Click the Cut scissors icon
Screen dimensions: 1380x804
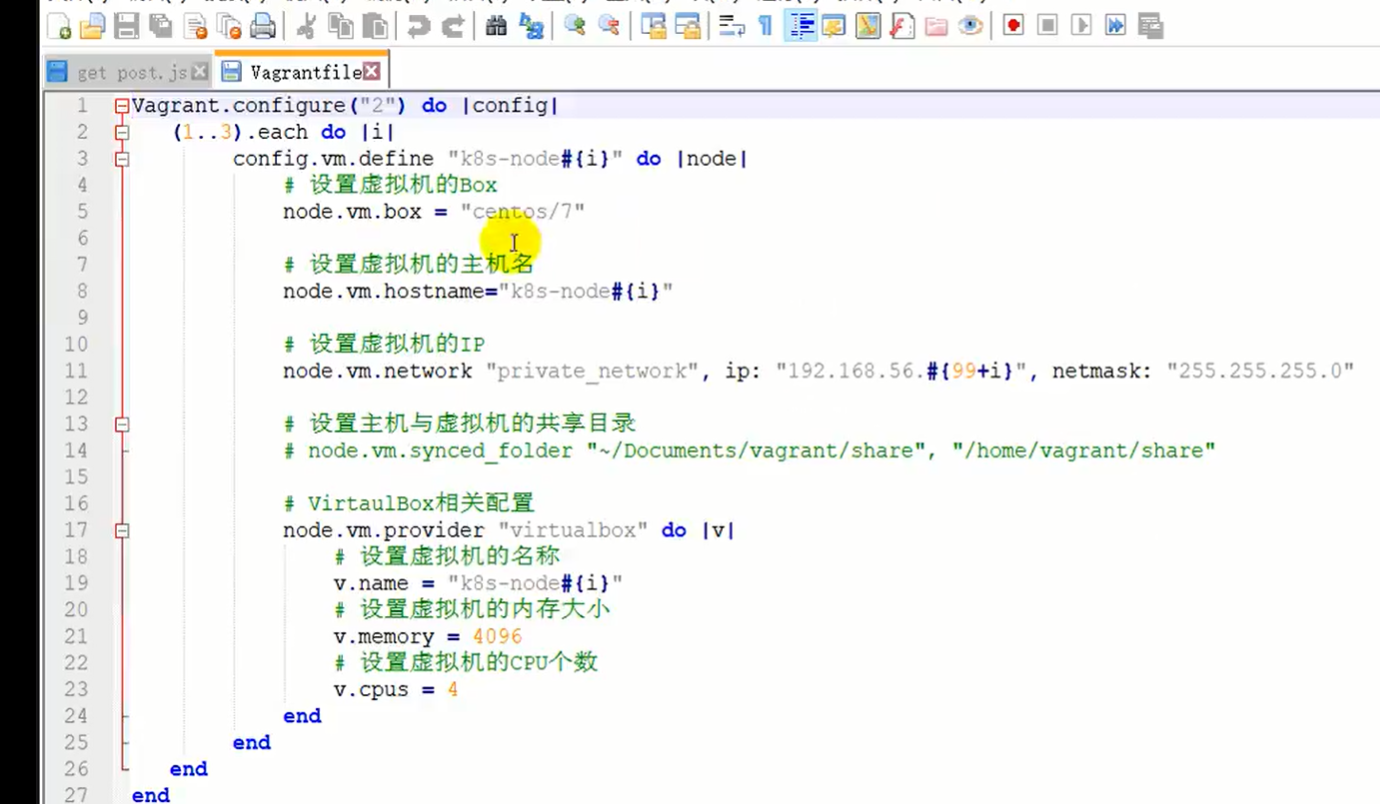[x=306, y=26]
